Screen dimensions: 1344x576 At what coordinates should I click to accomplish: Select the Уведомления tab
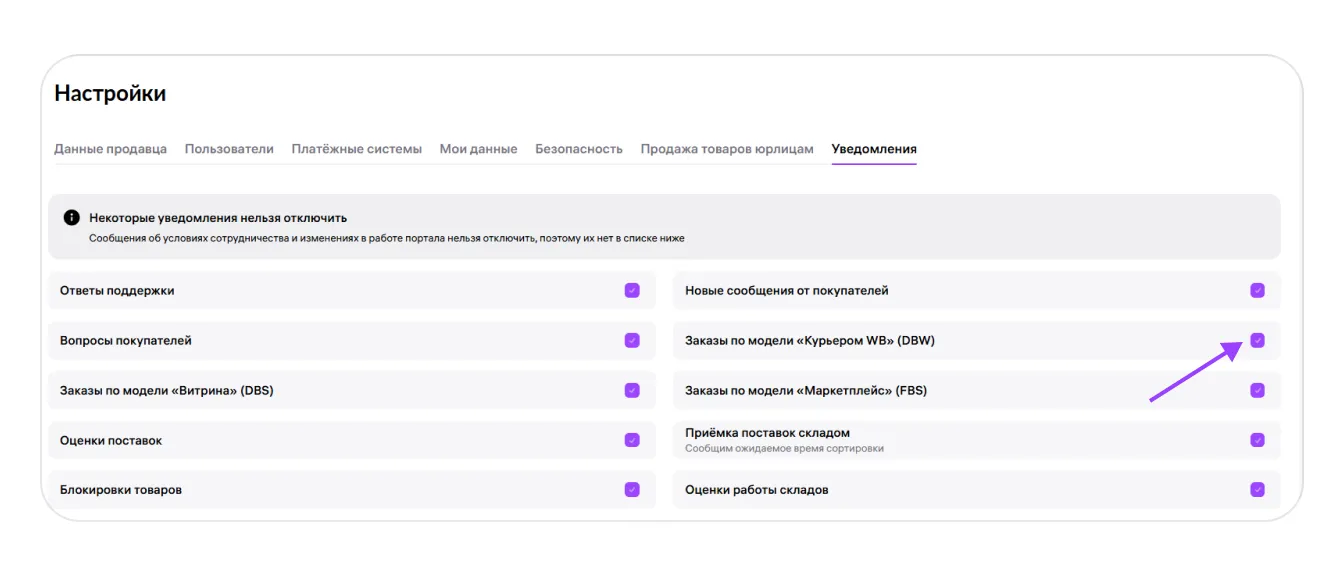coord(874,149)
